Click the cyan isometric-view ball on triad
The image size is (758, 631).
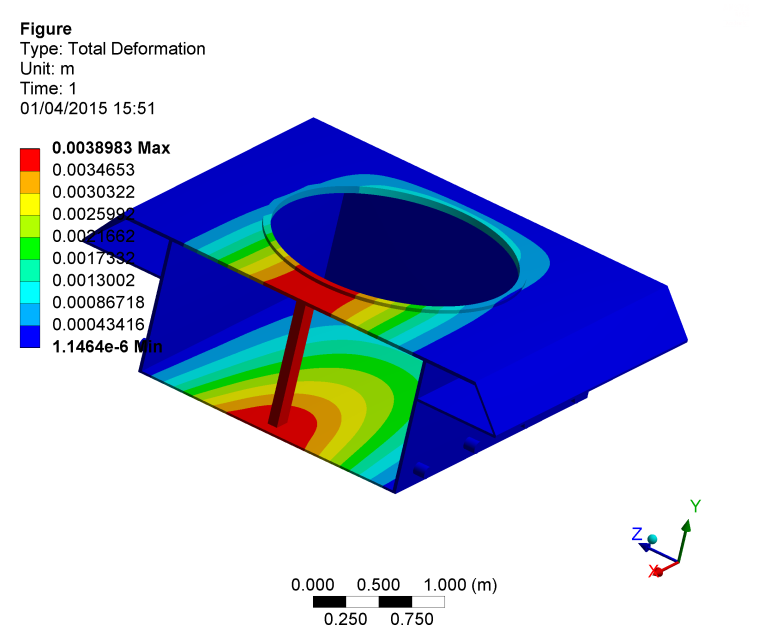tap(652, 539)
